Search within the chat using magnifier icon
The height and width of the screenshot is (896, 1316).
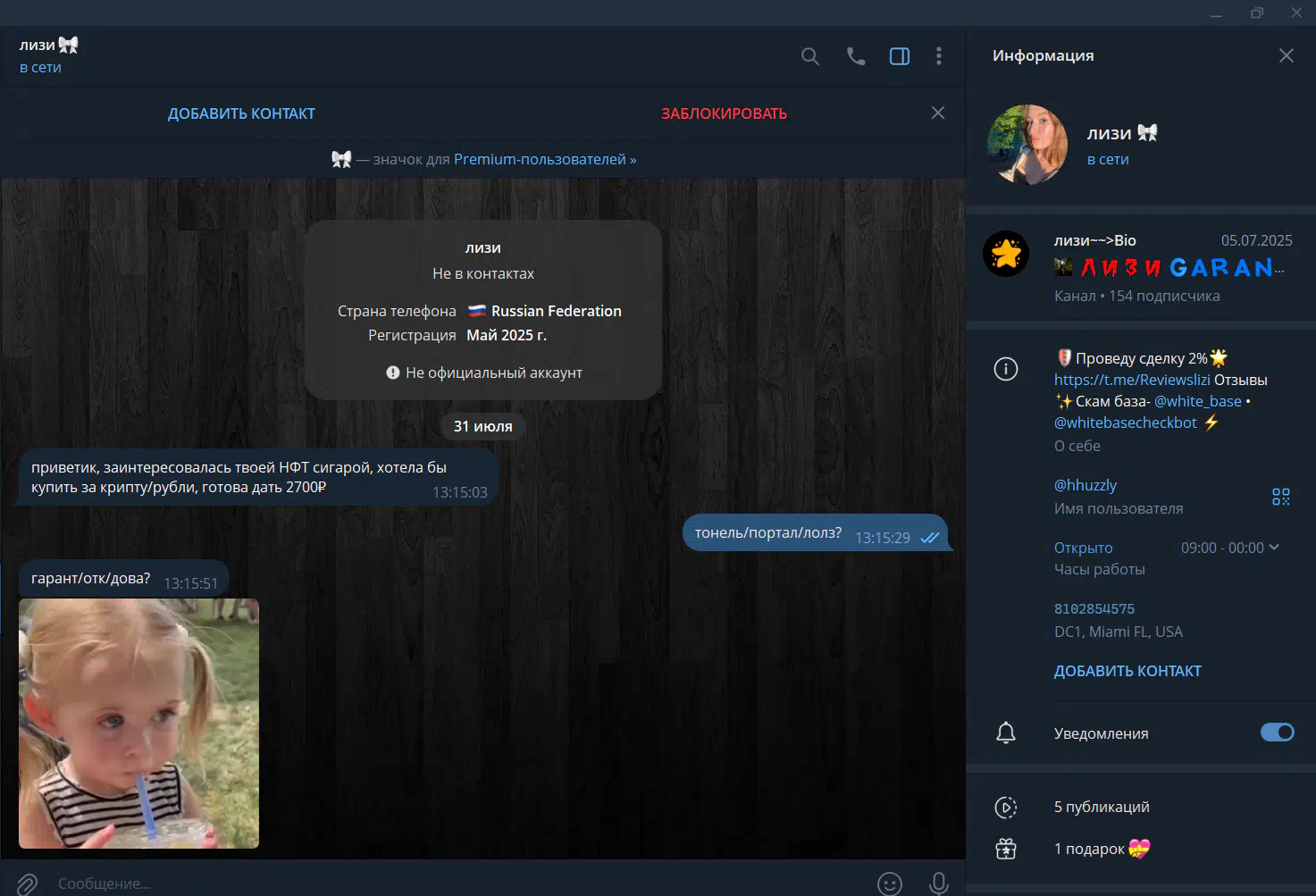[810, 56]
